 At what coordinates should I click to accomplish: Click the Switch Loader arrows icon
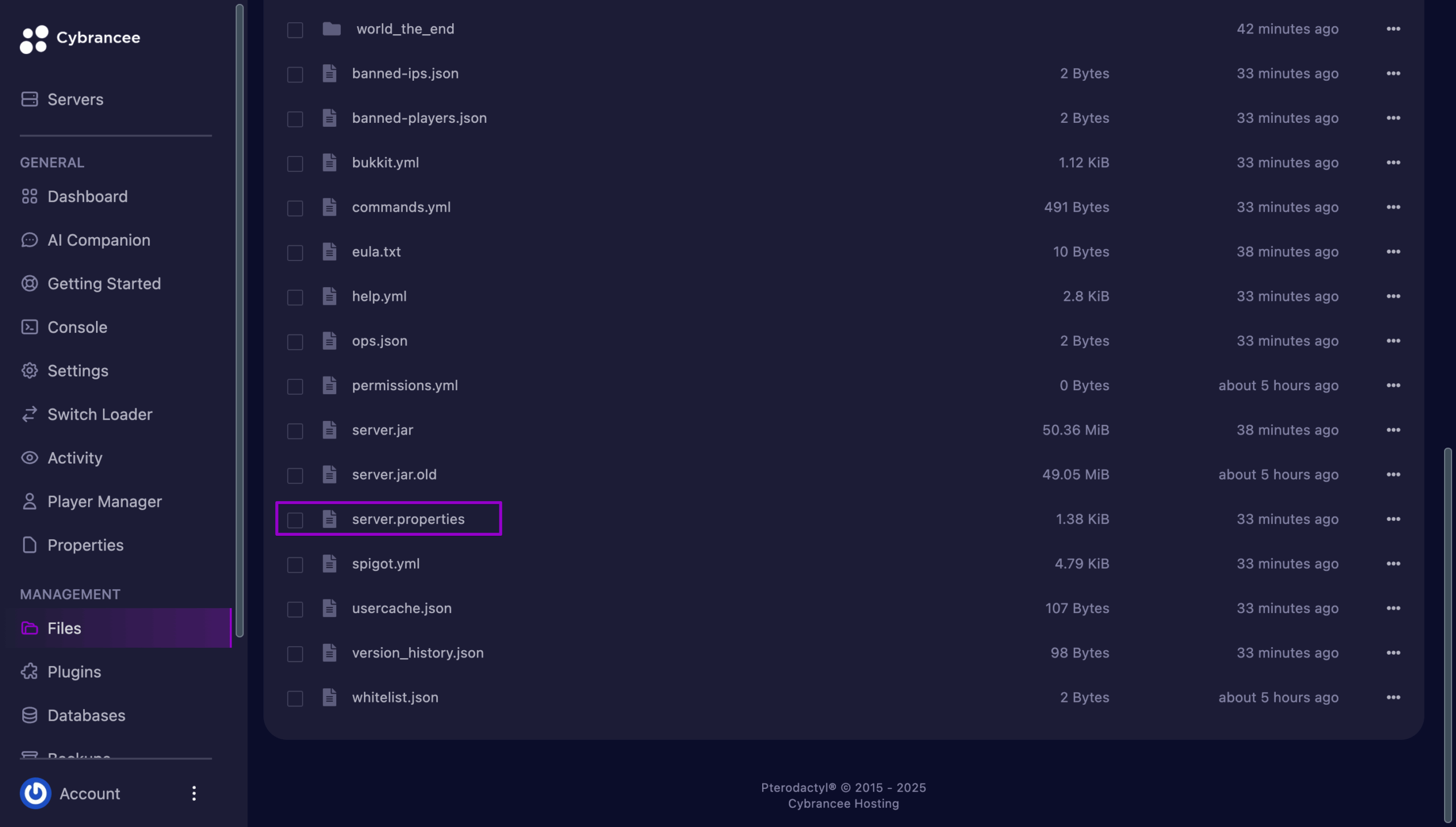pos(30,414)
